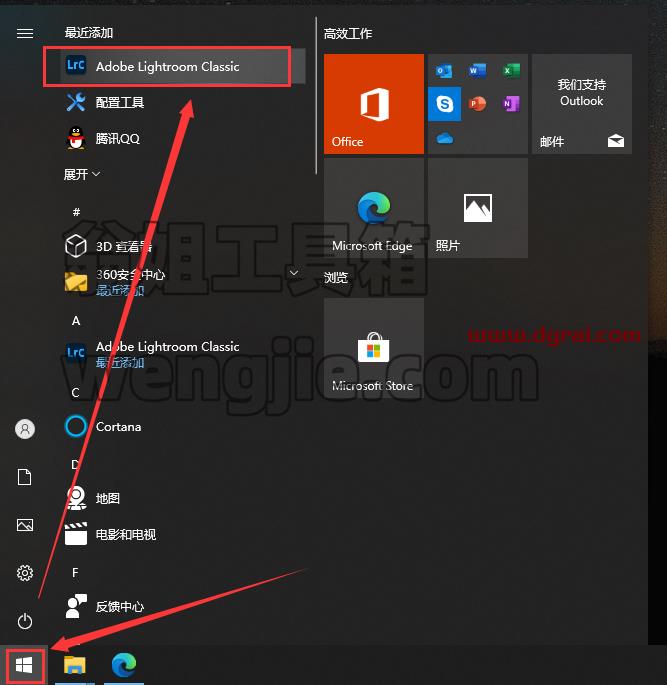This screenshot has height=685, width=667.
Task: Launch the 配置工具 configuration tool
Action: 175,102
